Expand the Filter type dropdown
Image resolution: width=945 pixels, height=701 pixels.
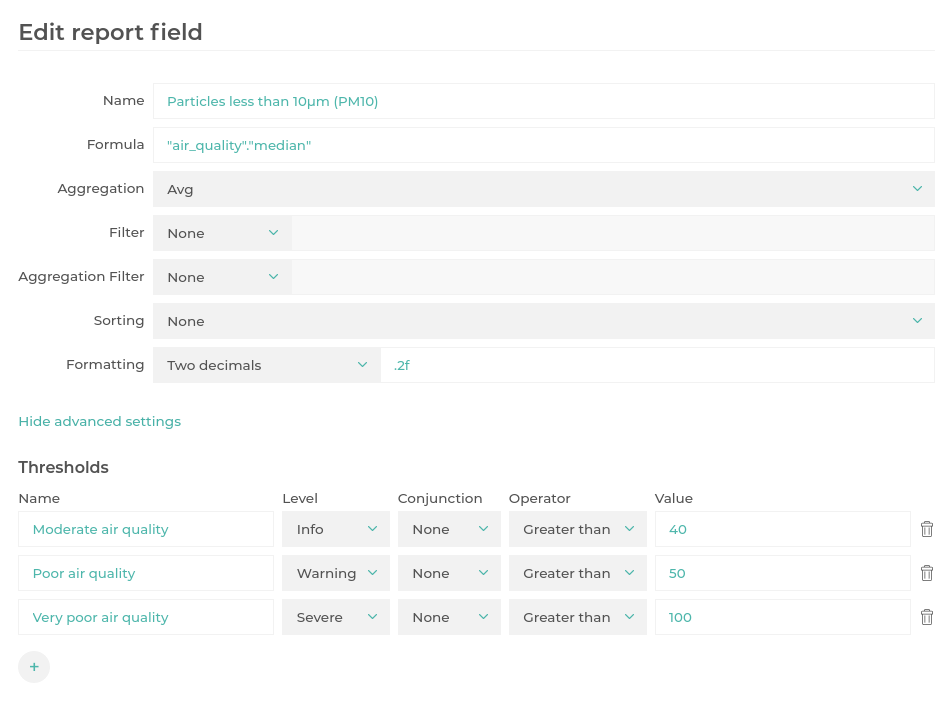tap(222, 233)
